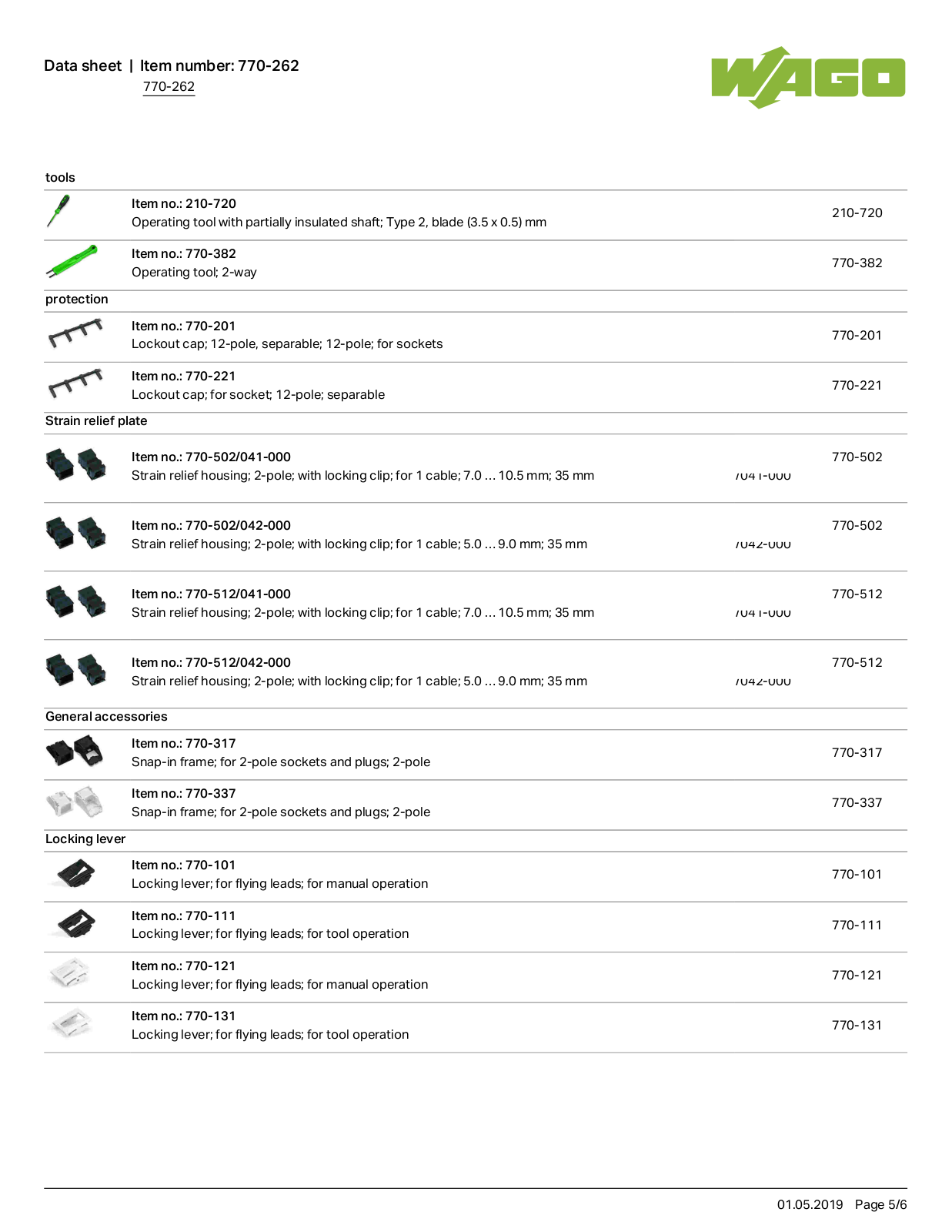
Task: Click the white 770-337 snap-in frame image
Action: (74, 802)
